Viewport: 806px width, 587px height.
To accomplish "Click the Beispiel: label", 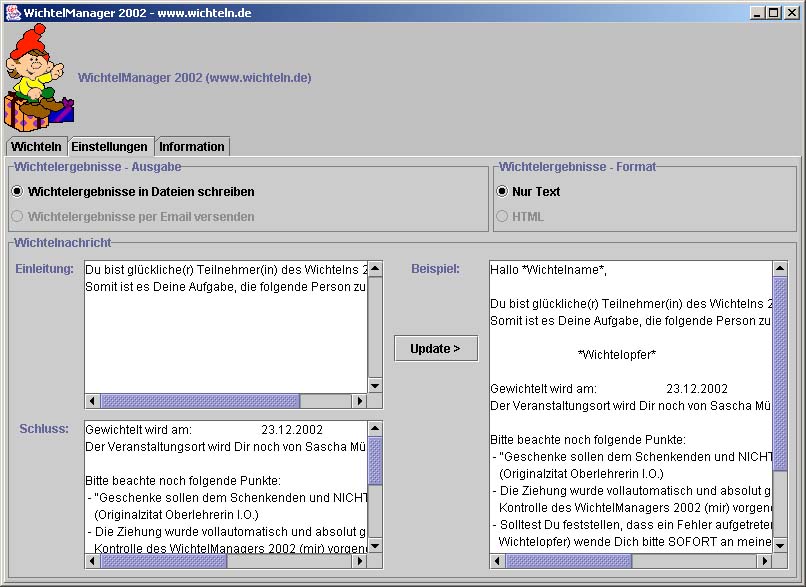I will (x=435, y=269).
